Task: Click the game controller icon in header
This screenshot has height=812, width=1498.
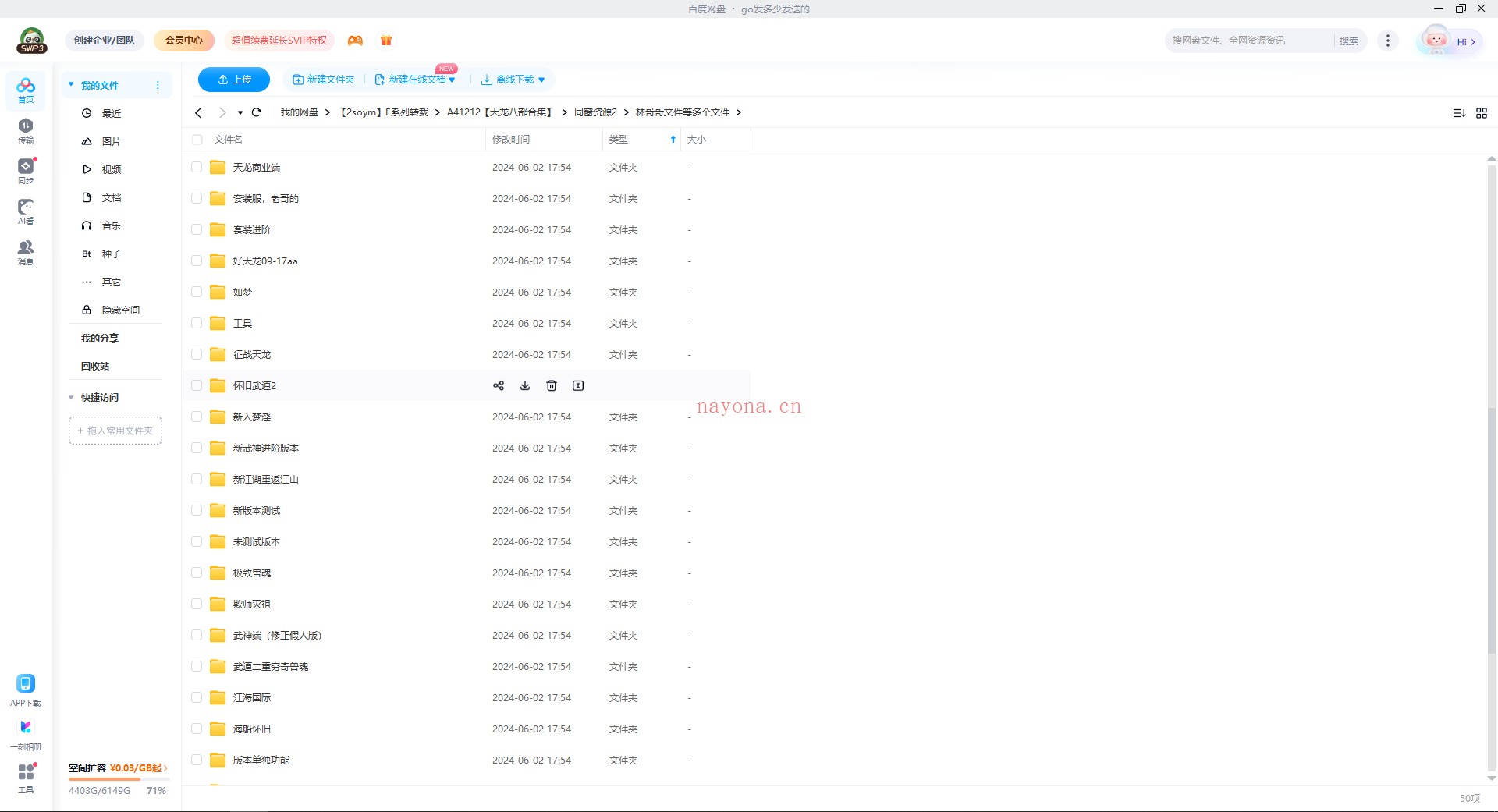Action: (355, 41)
